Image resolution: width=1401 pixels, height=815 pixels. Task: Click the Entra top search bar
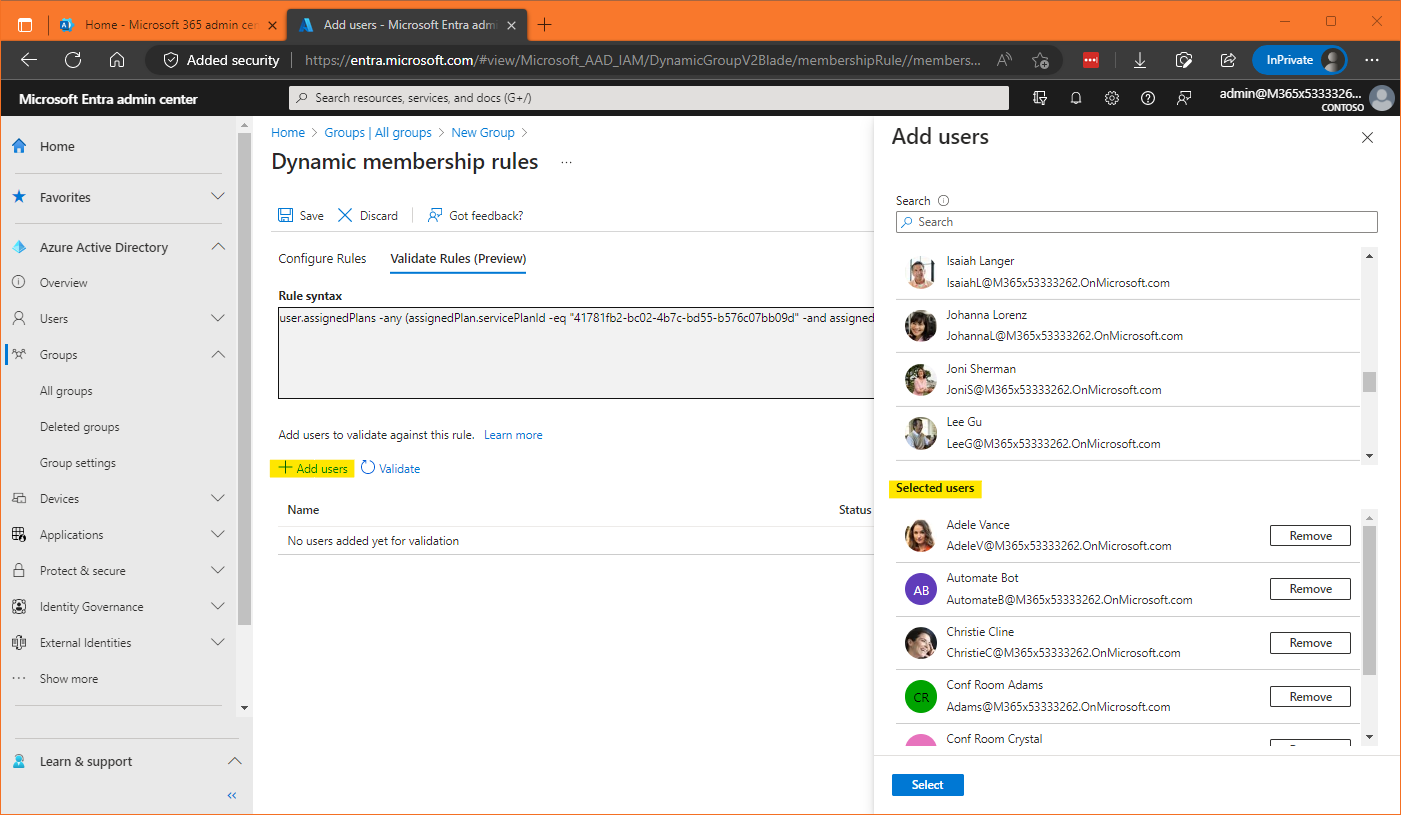click(649, 98)
